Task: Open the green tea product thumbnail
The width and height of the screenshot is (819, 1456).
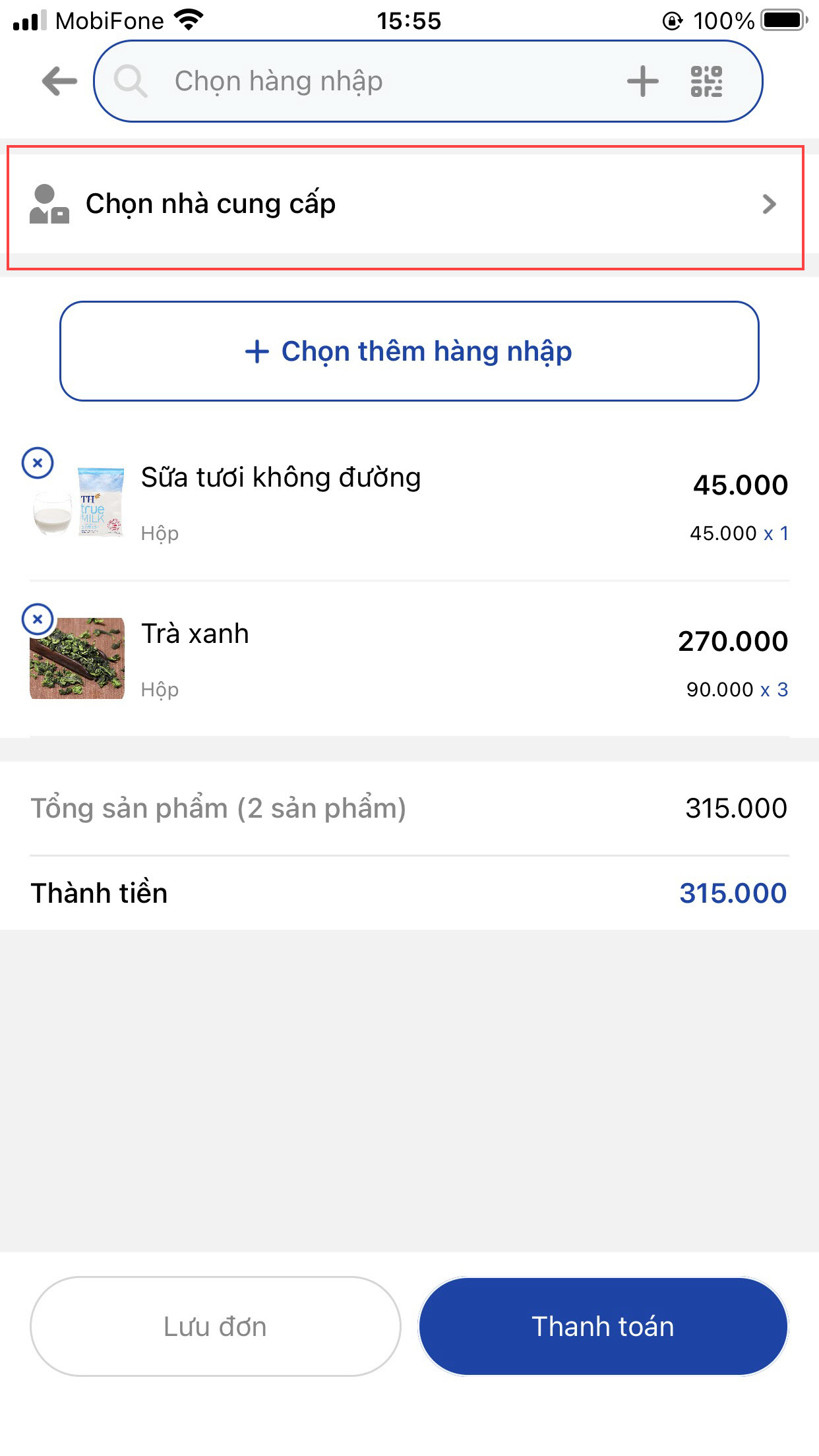Action: [x=78, y=658]
